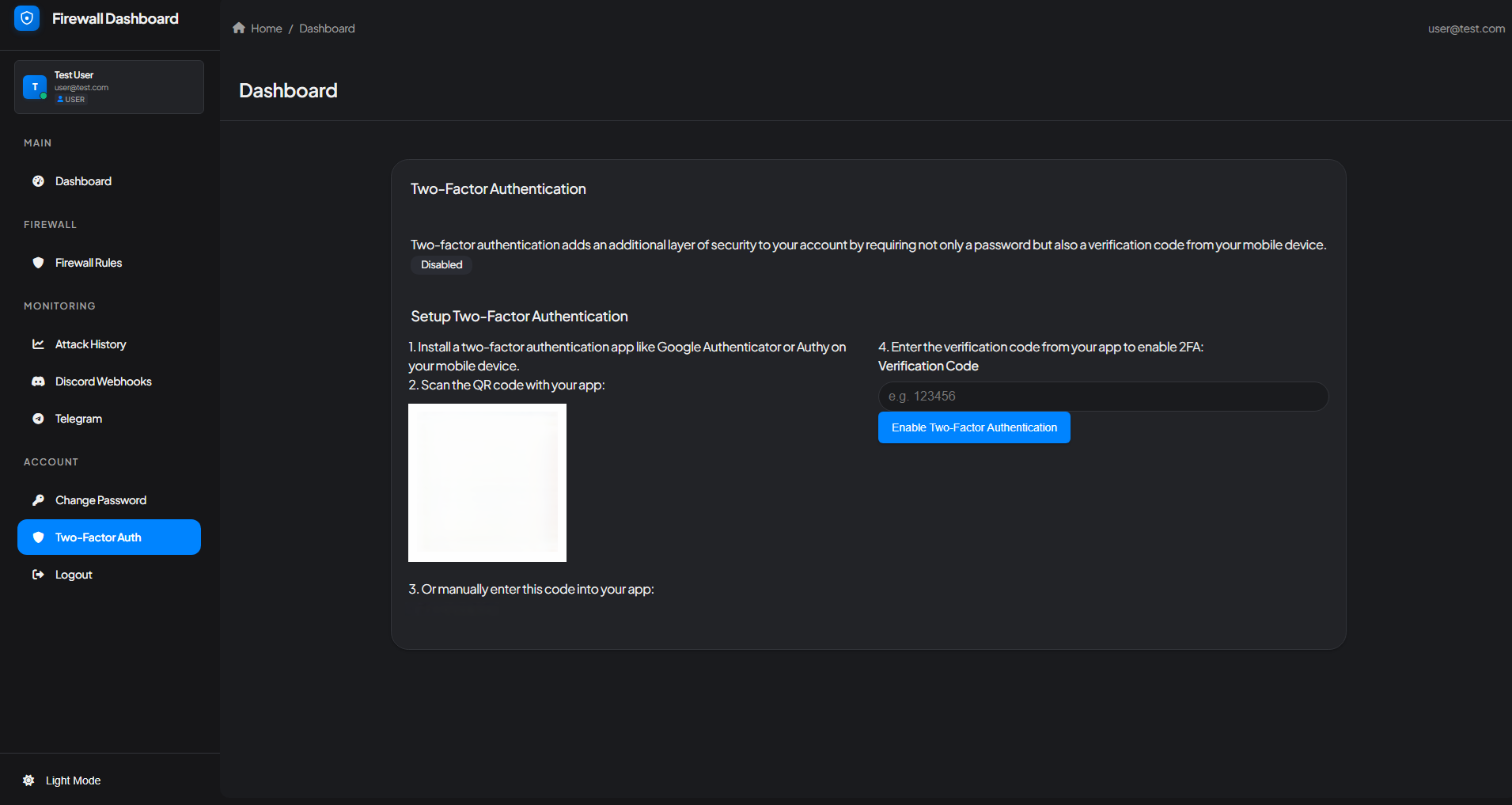Click the Firewall Rules shield icon

coord(38,263)
